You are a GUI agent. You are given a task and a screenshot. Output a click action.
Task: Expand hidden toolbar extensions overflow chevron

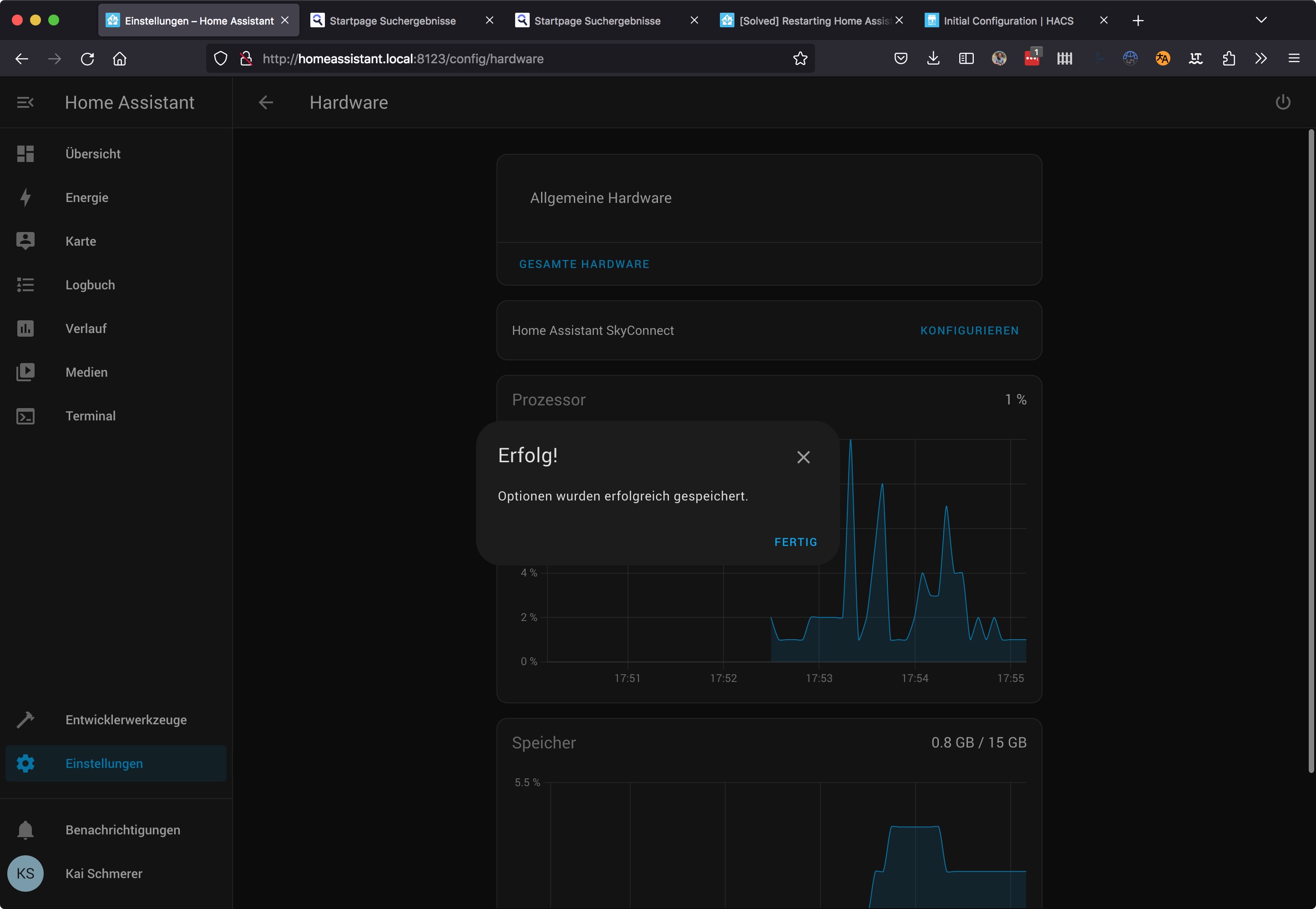(1261, 59)
